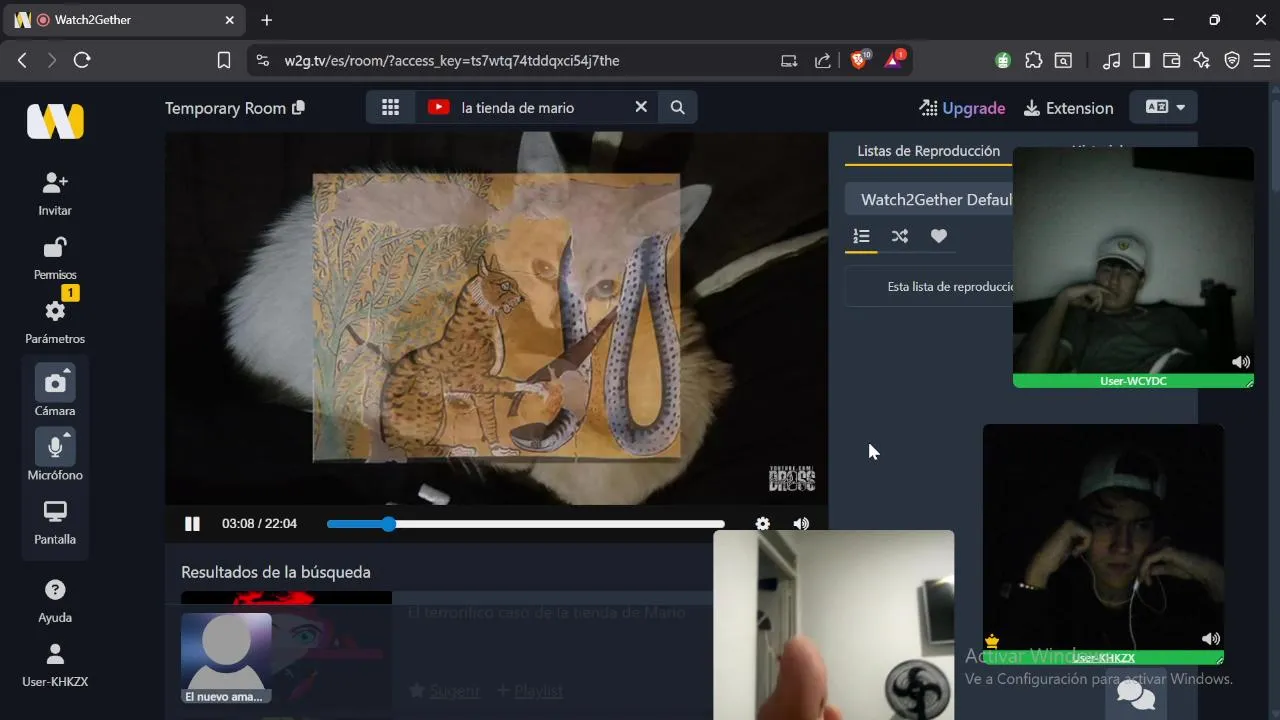Switch to Listas de Reproducción tab
Viewport: 1280px width, 720px height.
(x=928, y=151)
